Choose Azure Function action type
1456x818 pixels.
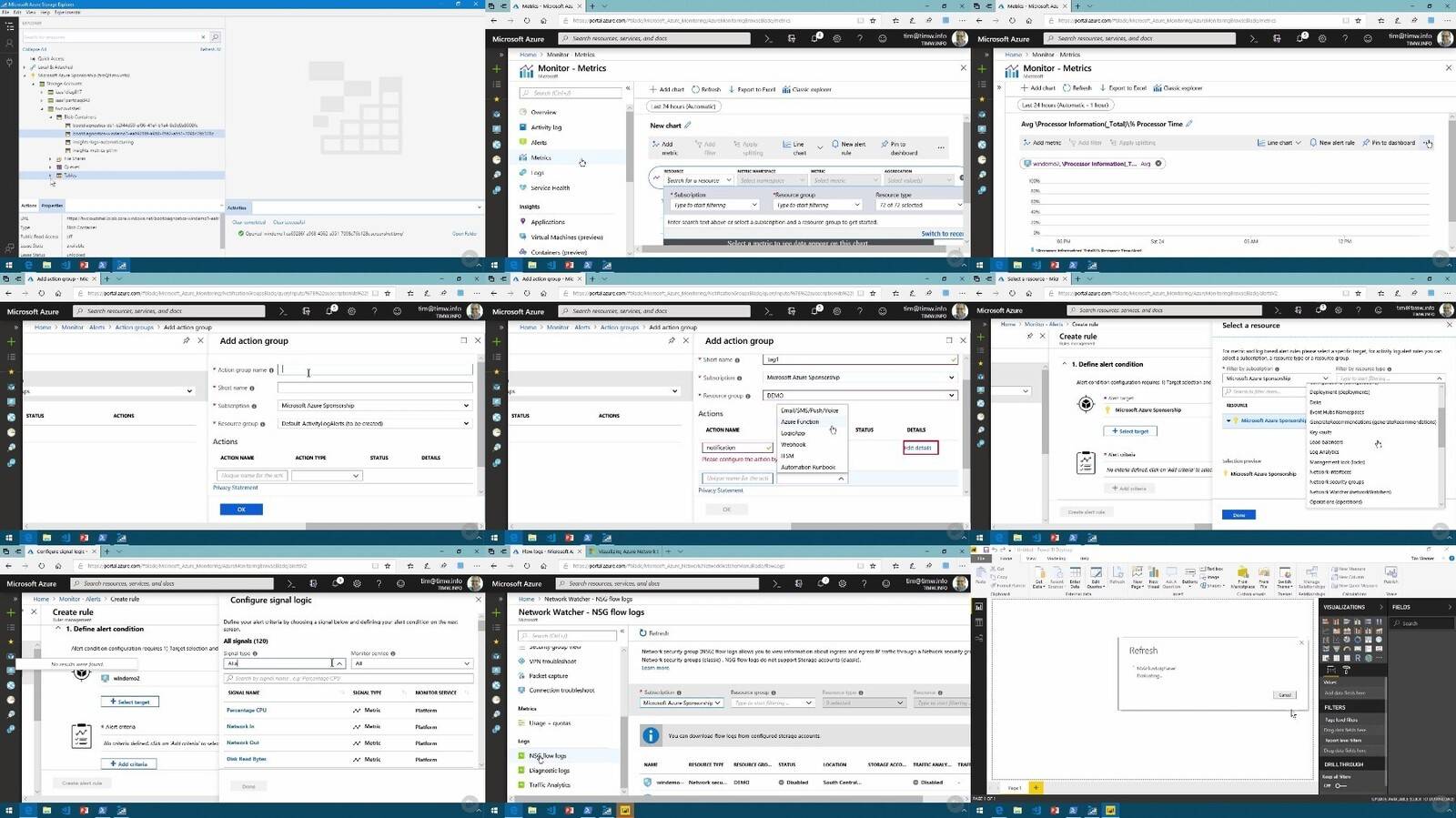800,421
